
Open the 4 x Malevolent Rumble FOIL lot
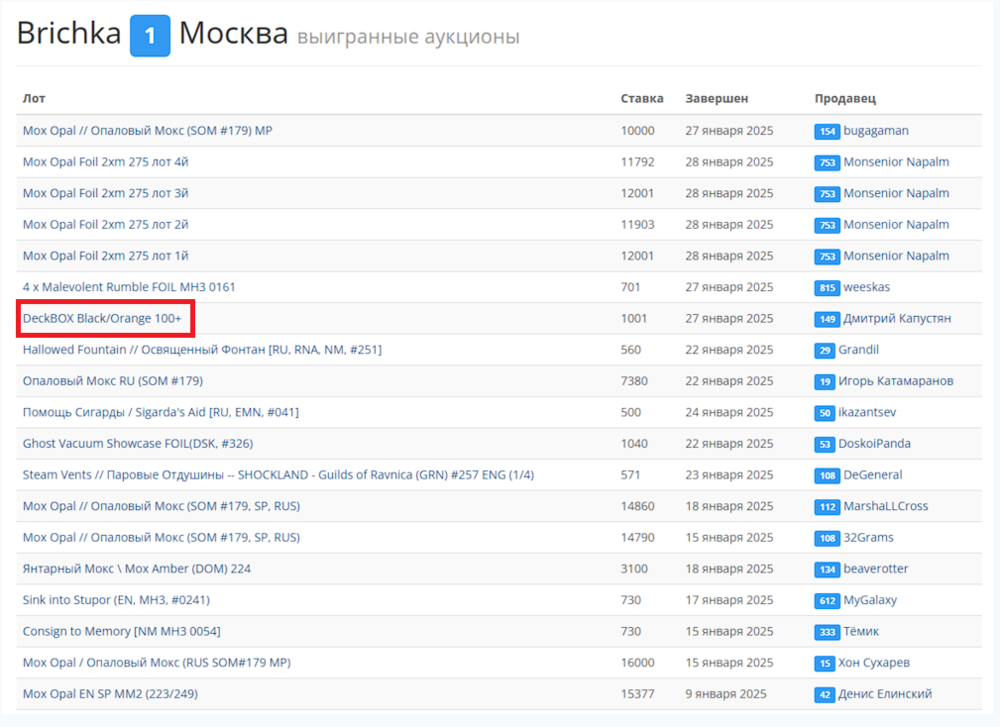(129, 287)
